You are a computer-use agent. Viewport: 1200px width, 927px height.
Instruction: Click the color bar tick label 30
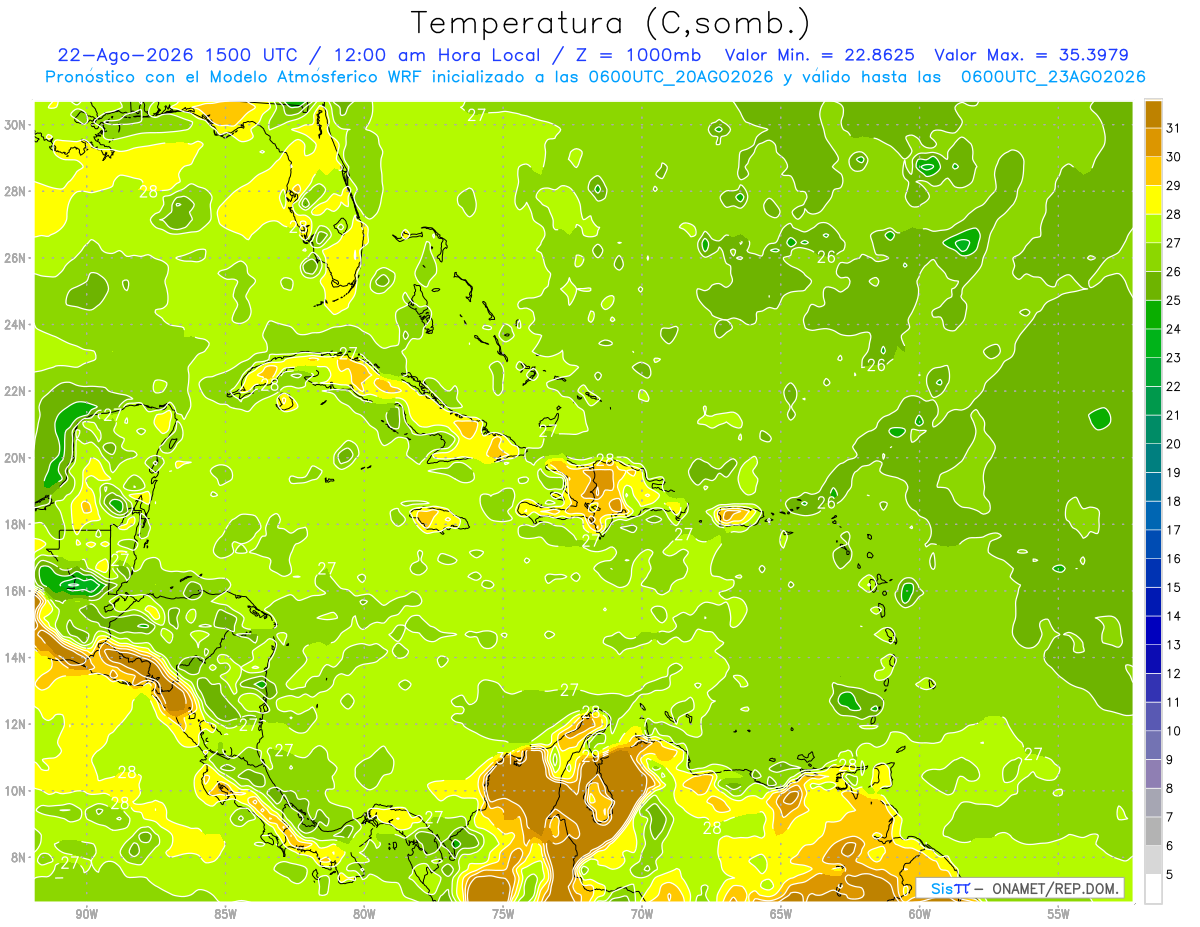(1174, 156)
